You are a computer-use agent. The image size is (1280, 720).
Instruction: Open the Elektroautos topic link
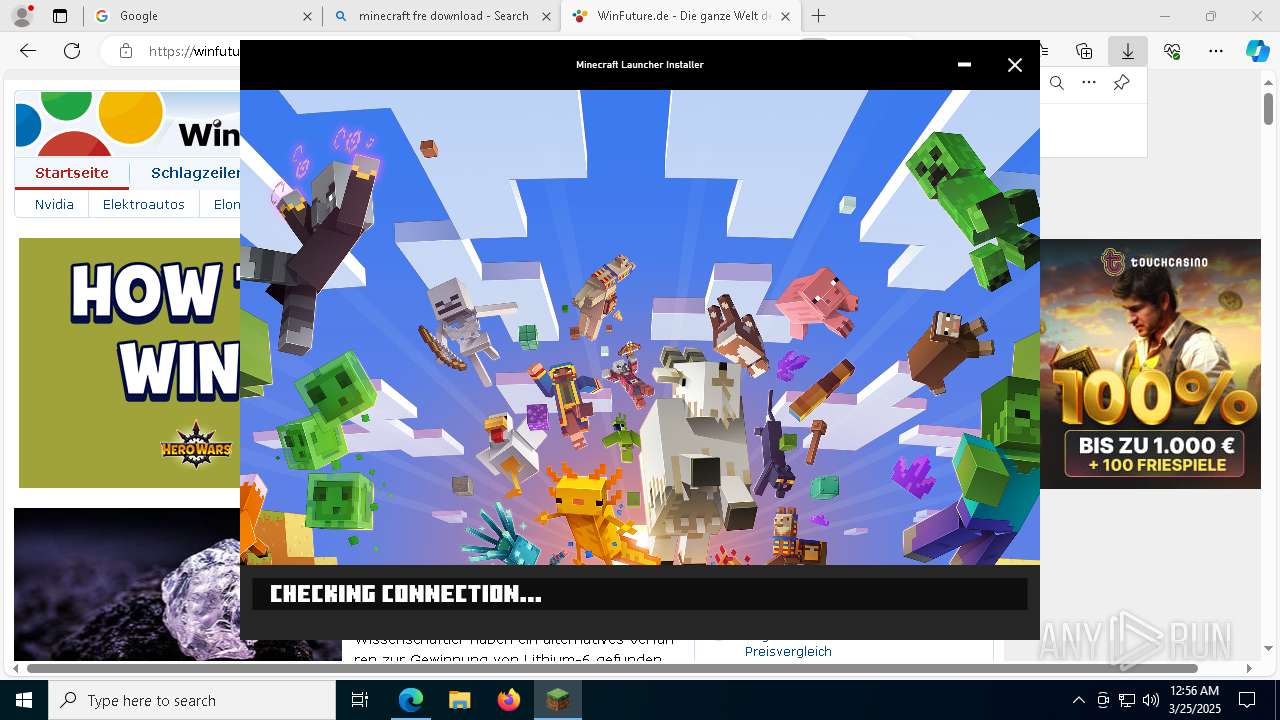click(x=144, y=204)
